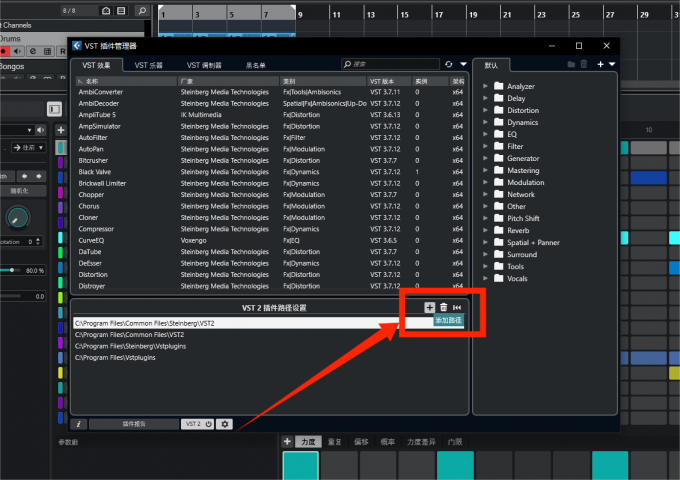
Task: Open the dropdown arrow beside collection plus icon
Action: coord(612,64)
